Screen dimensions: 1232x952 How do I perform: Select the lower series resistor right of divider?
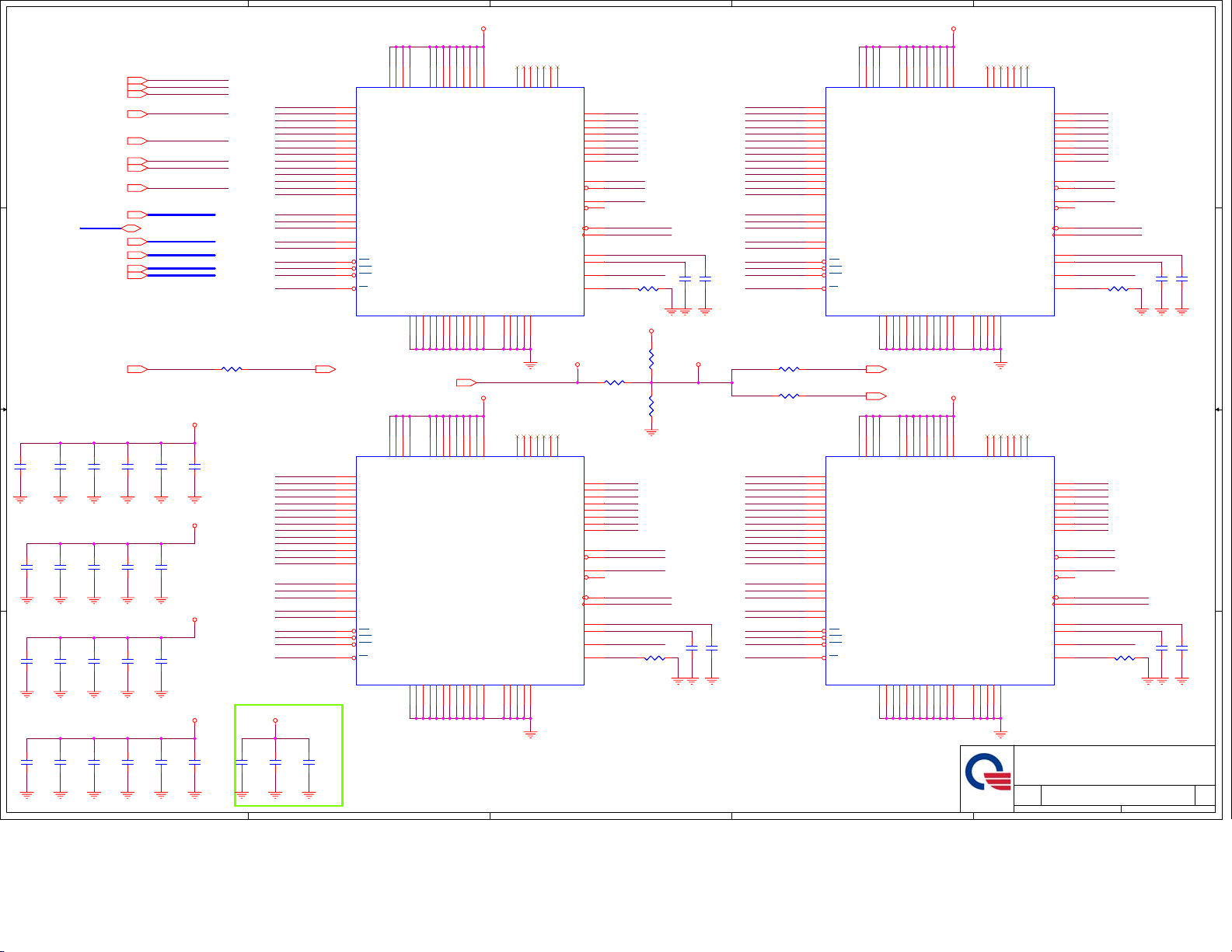[x=789, y=396]
